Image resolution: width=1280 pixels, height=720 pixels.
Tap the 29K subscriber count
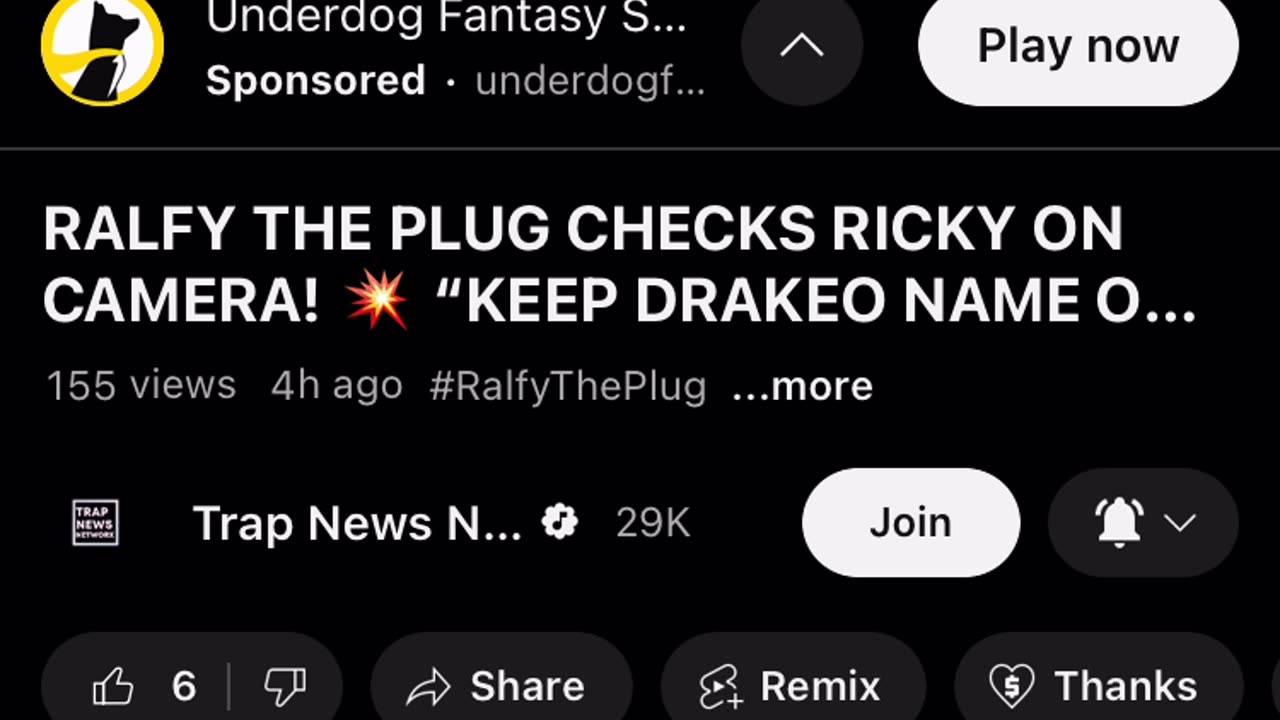coord(653,522)
